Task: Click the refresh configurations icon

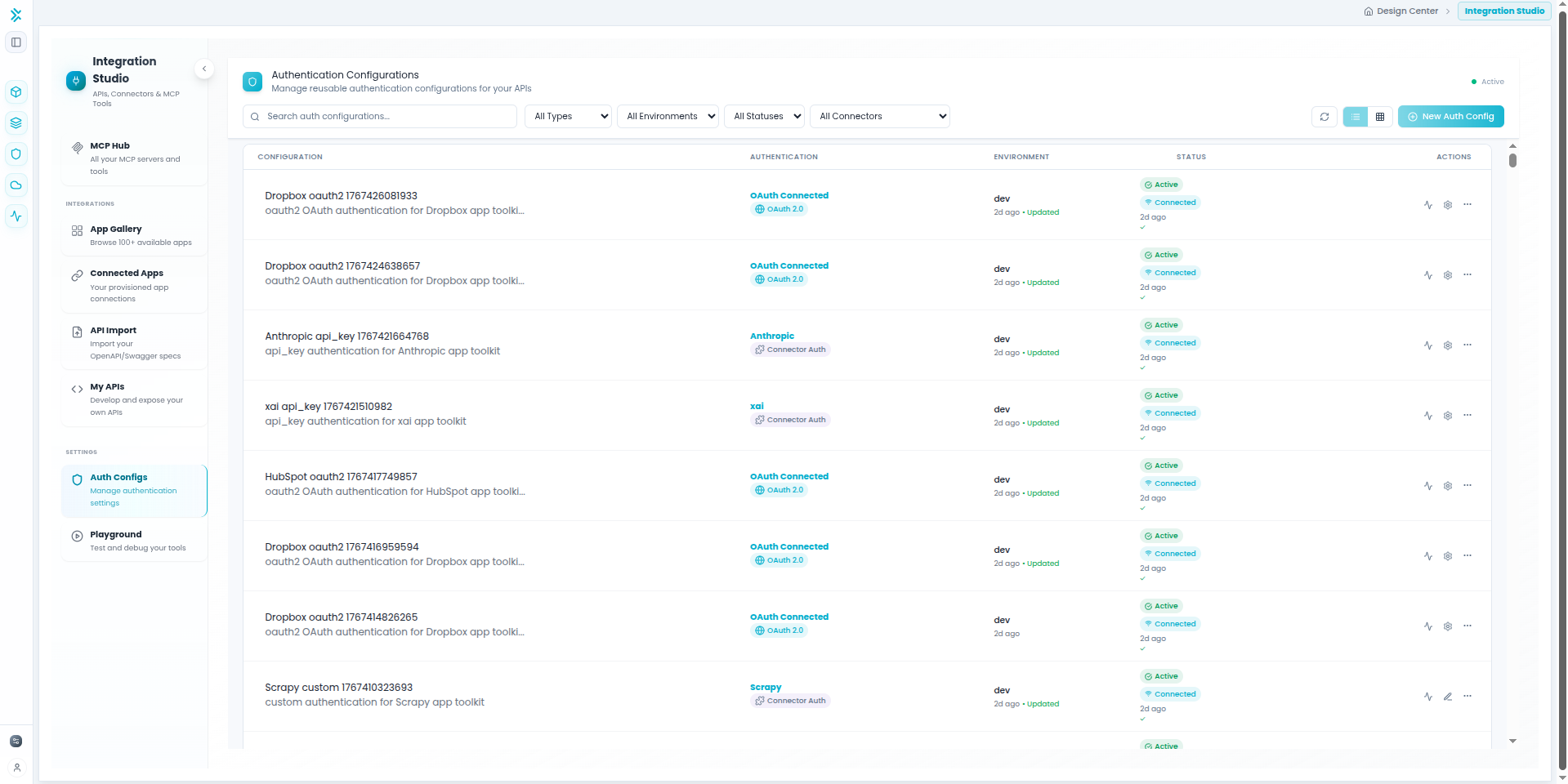Action: point(1324,117)
